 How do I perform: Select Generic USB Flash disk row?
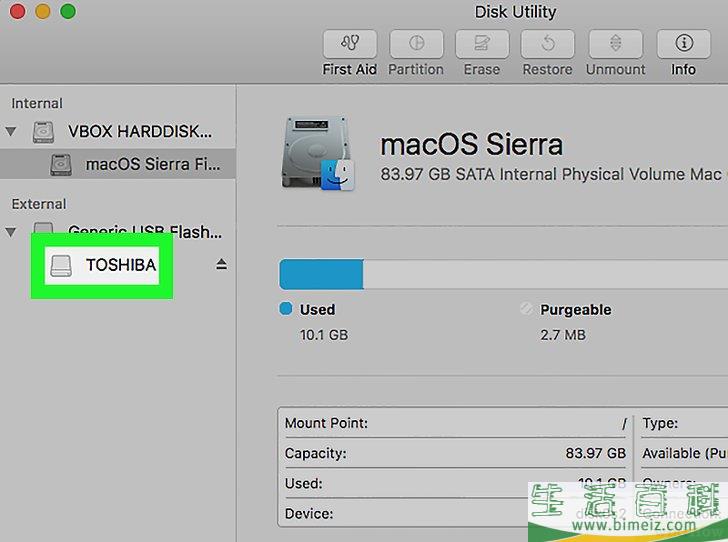118,231
